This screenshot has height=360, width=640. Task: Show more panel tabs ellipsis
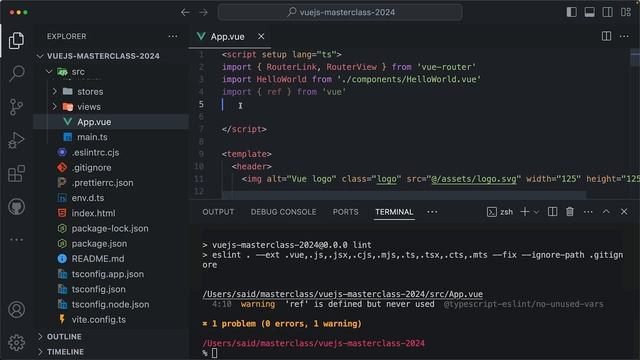tap(432, 212)
